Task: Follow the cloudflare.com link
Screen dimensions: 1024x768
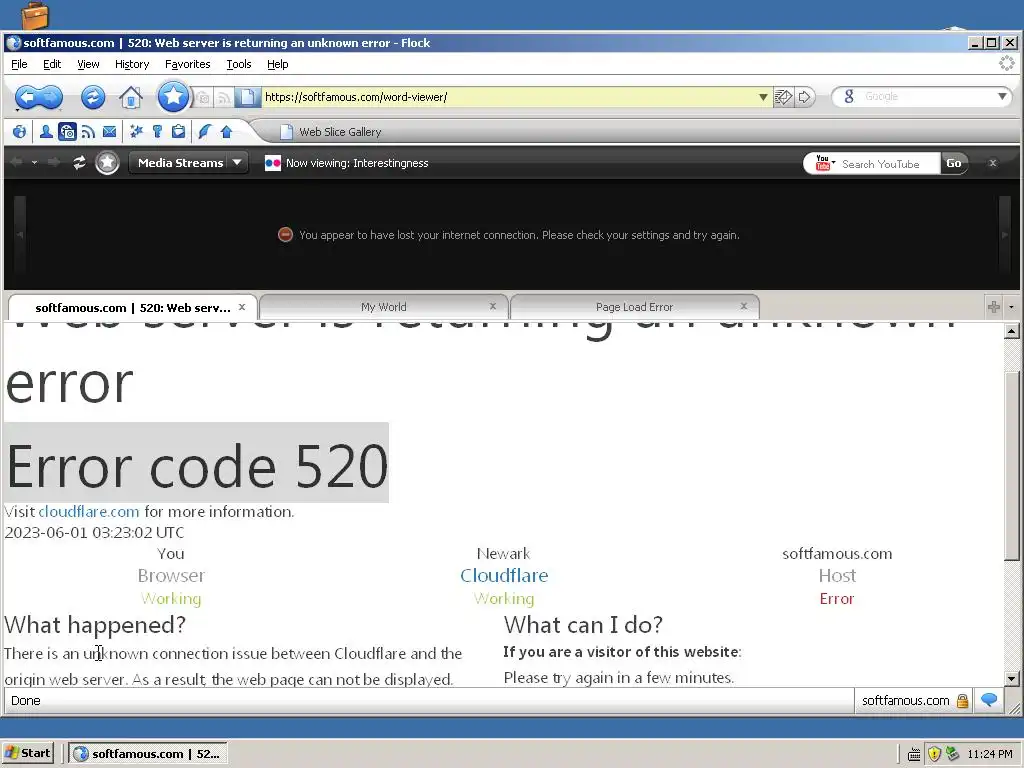Action: click(89, 511)
